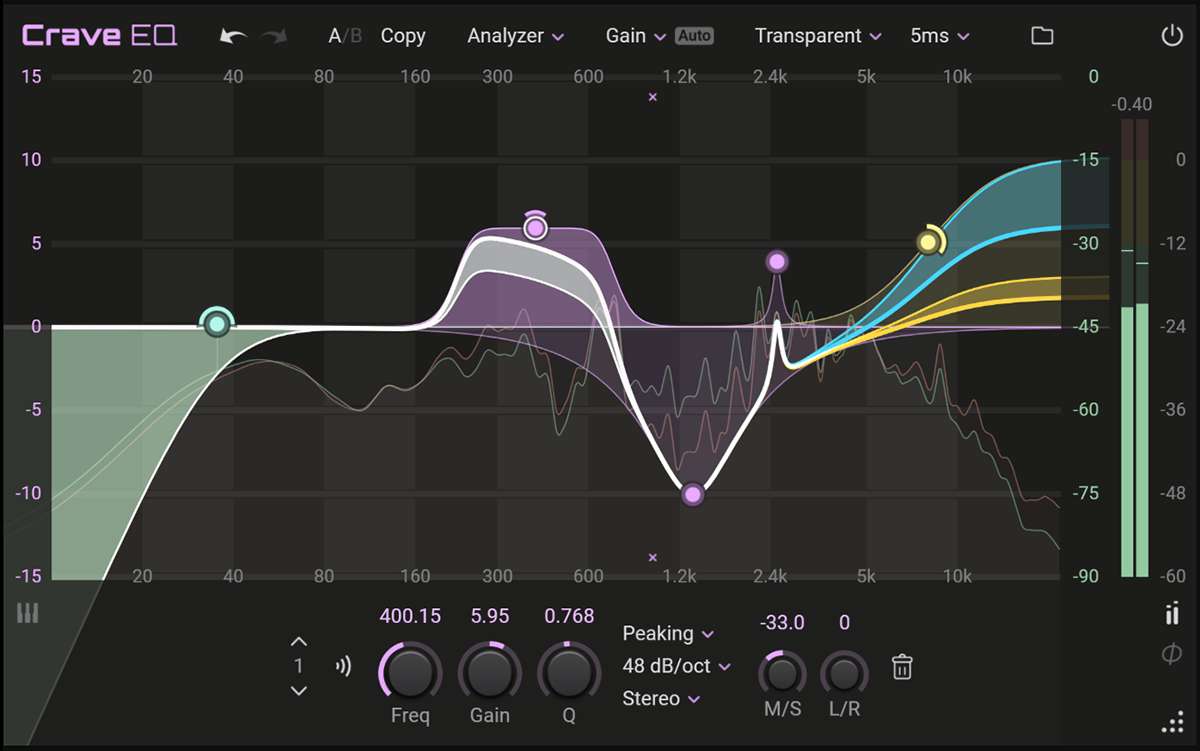Open the preset folder icon
The height and width of the screenshot is (751, 1200).
[1042, 36]
